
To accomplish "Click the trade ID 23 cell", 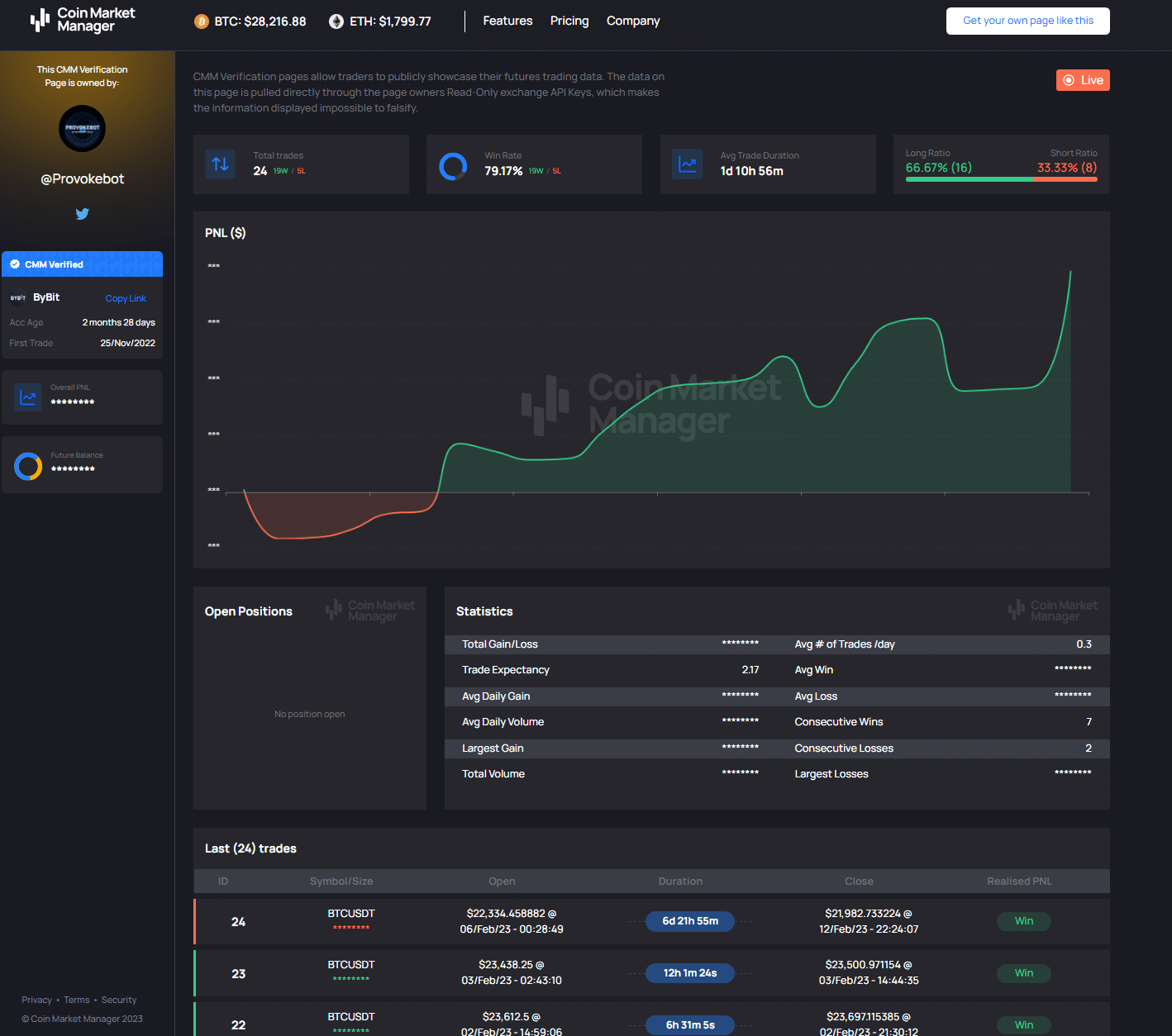I will point(238,974).
